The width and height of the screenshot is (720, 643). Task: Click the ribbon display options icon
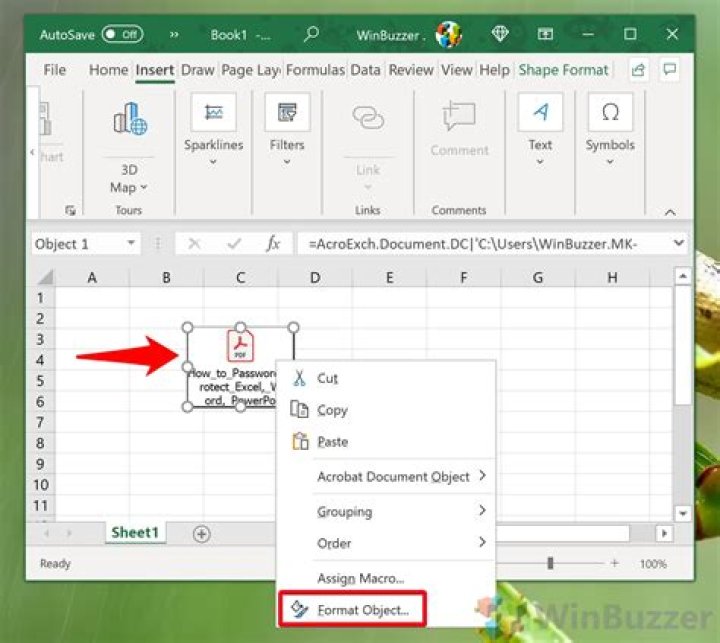pyautogui.click(x=545, y=34)
